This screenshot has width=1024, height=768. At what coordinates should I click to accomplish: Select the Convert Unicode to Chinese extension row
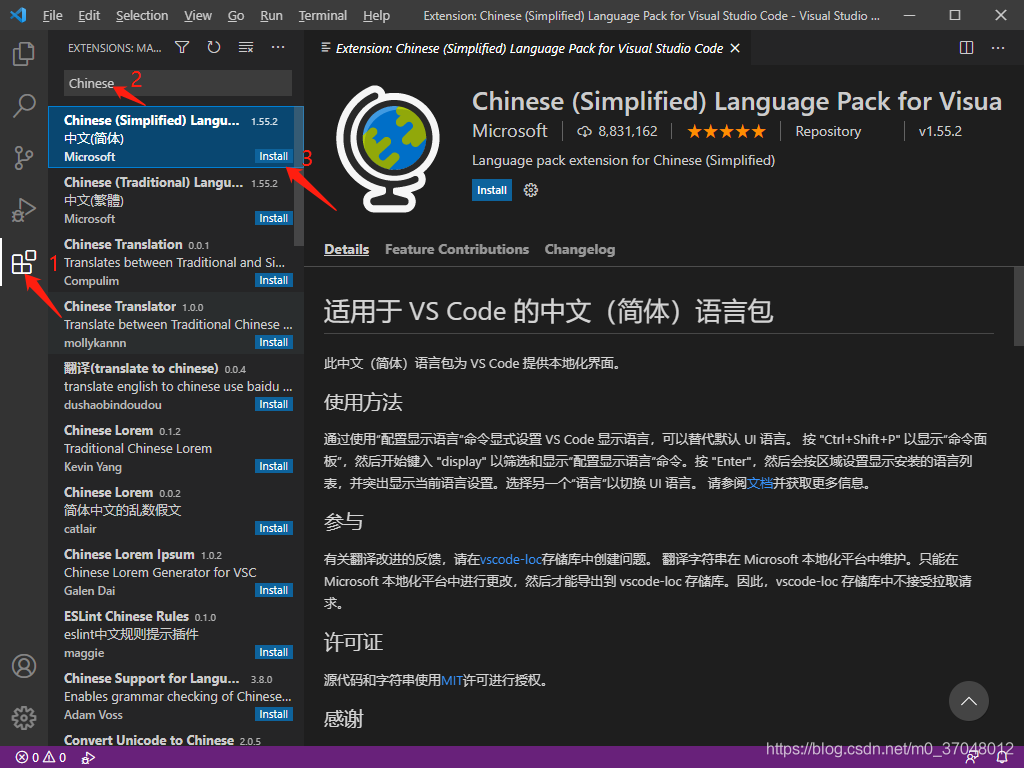tap(176, 741)
